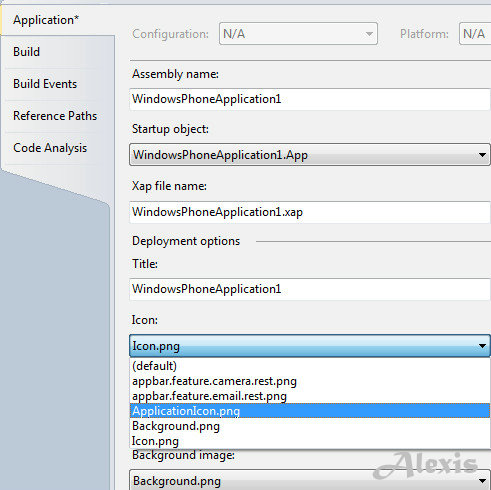Click the Startup object WindowsPhoneApplication1.App combo box
This screenshot has height=490, width=491.
pos(310,155)
